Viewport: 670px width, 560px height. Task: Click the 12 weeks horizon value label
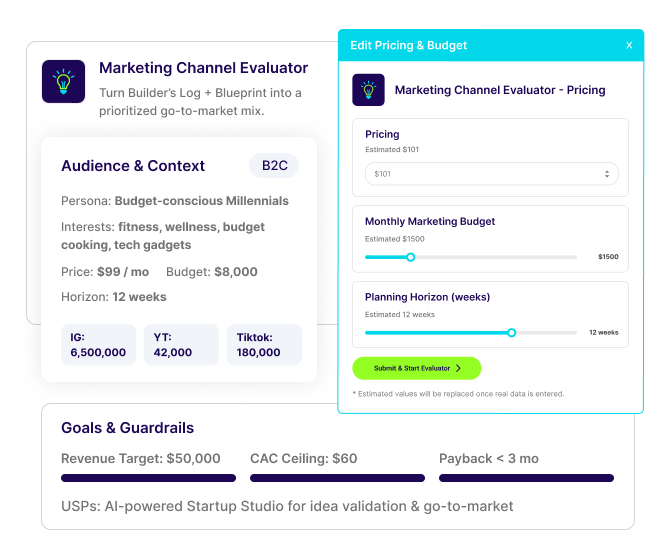[x=603, y=332]
